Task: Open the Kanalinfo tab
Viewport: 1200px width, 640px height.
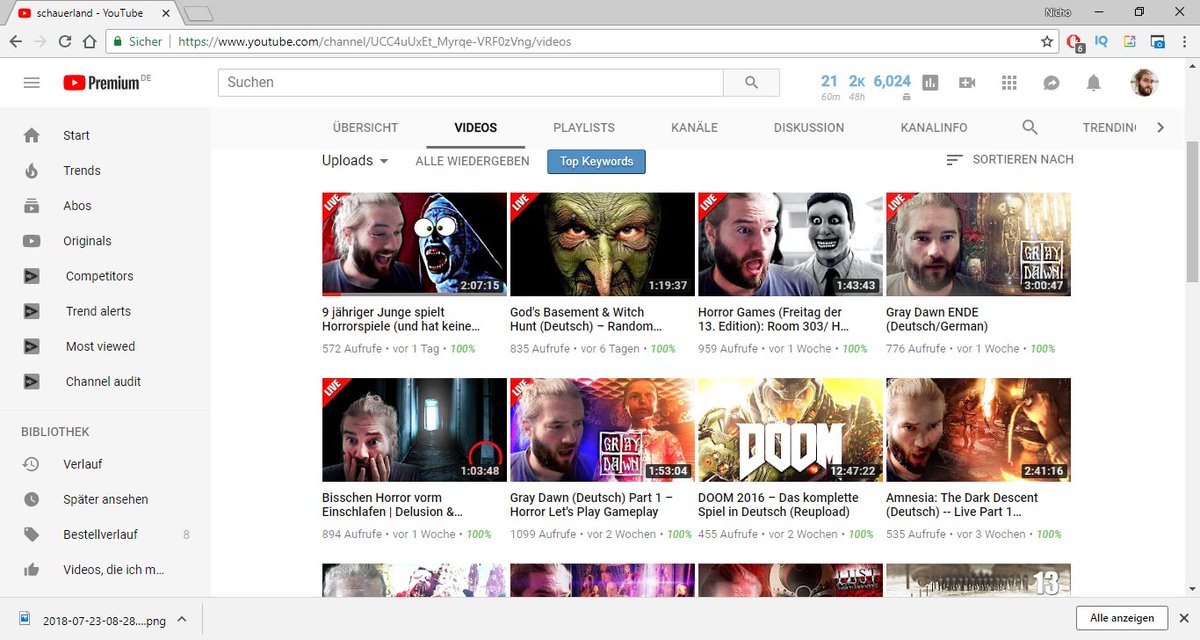Action: point(934,128)
